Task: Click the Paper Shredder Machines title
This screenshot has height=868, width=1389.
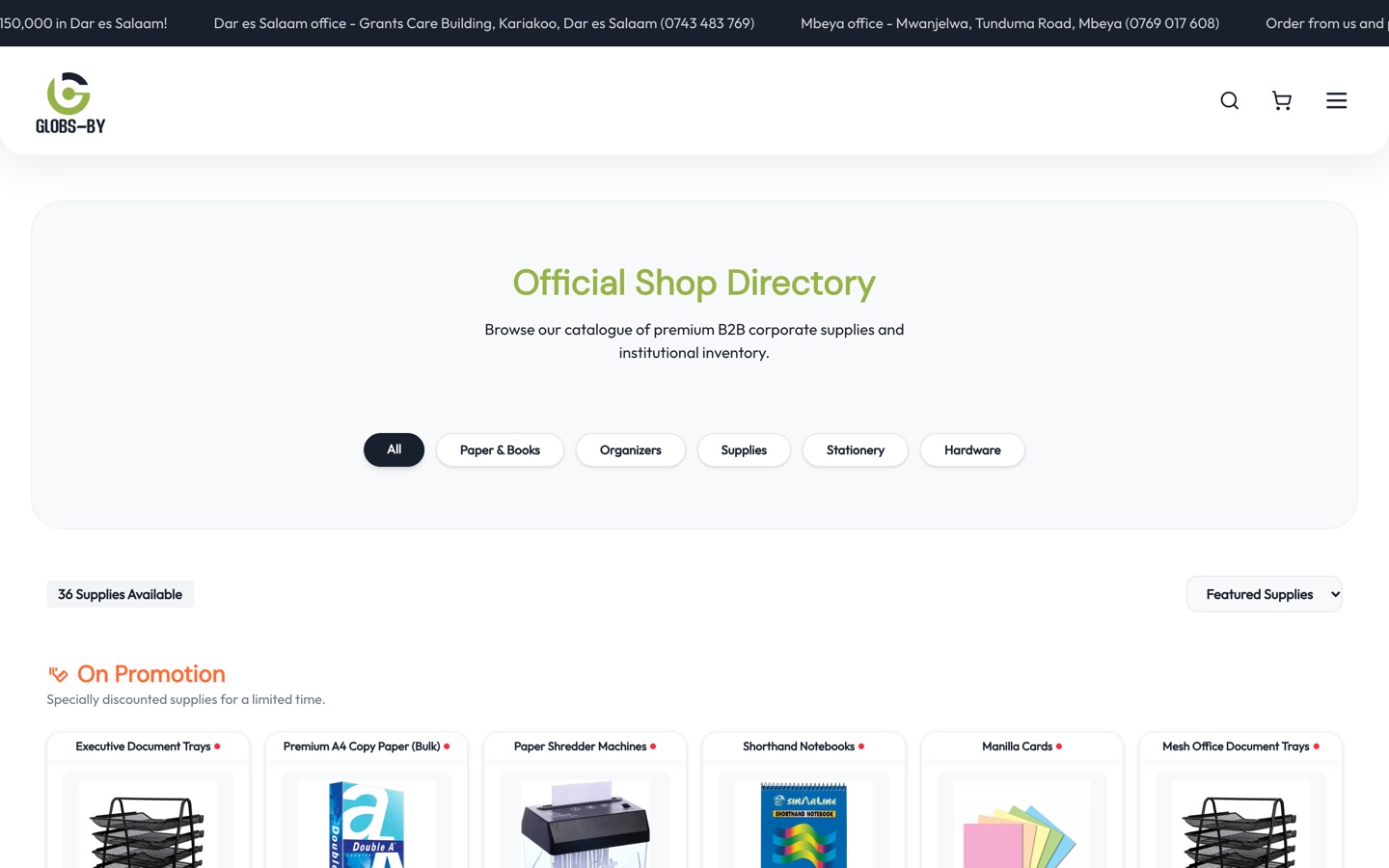Action: coord(580,746)
